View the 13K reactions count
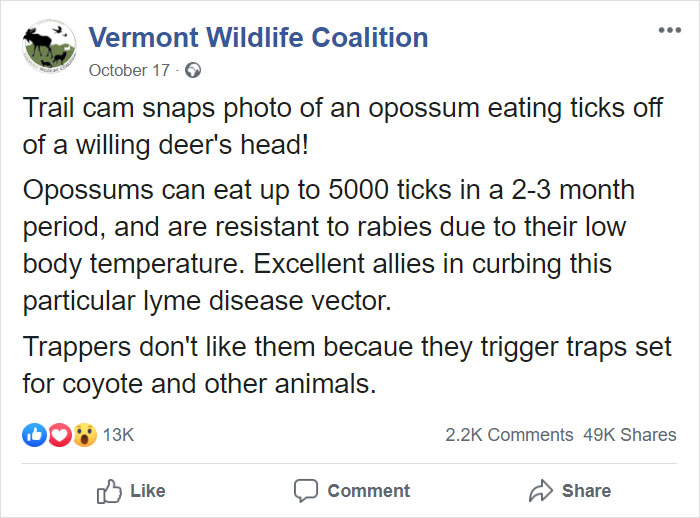This screenshot has height=518, width=700. click(x=118, y=435)
